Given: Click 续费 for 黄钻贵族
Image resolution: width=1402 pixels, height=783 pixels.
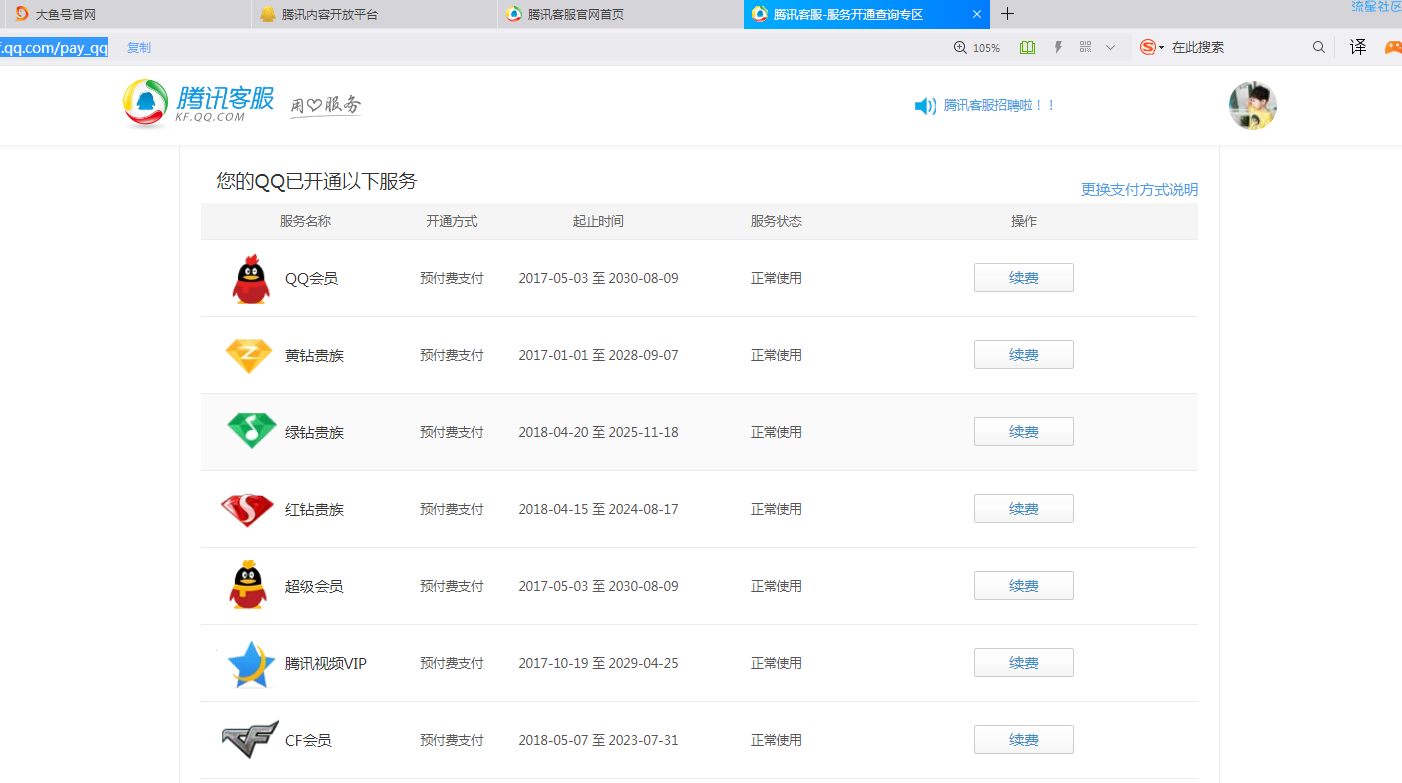Looking at the screenshot, I should 1024,355.
